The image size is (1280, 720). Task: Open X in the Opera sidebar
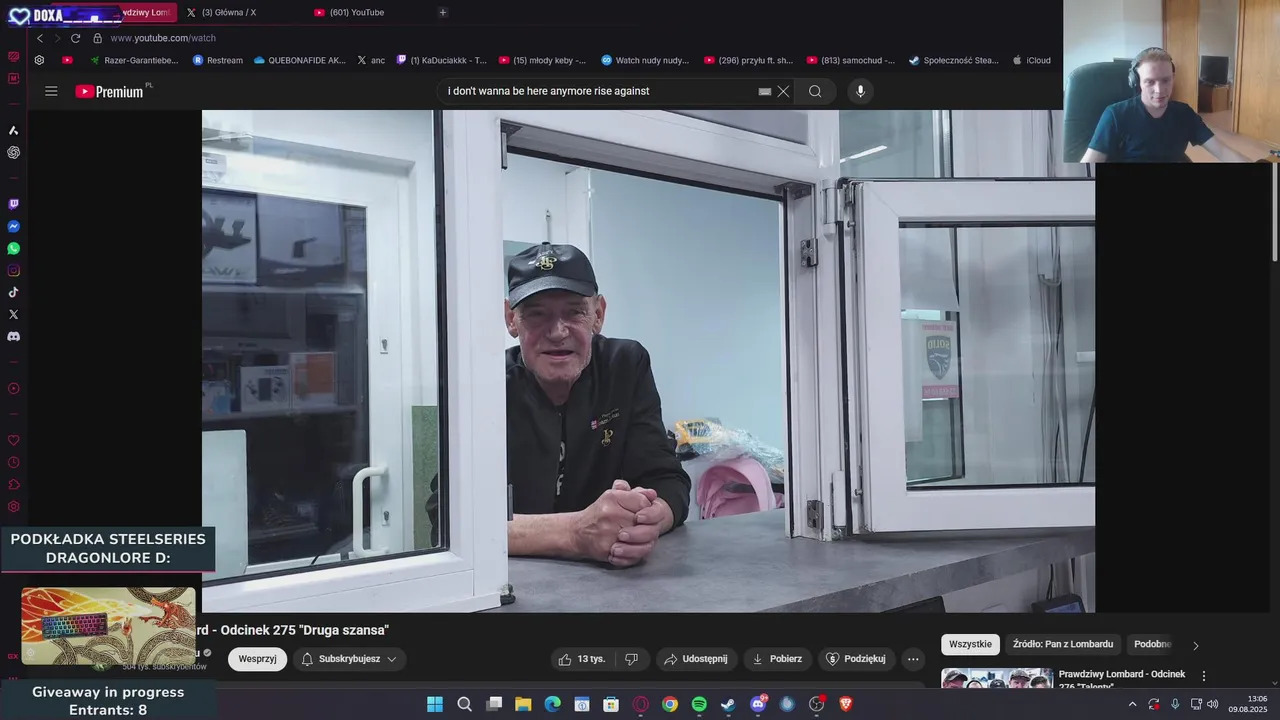coord(13,314)
